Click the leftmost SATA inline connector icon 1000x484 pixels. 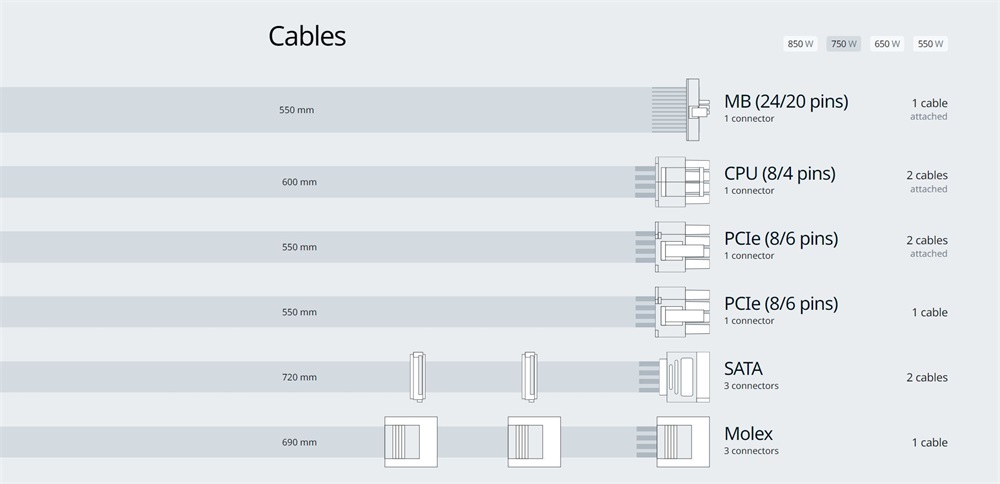418,377
